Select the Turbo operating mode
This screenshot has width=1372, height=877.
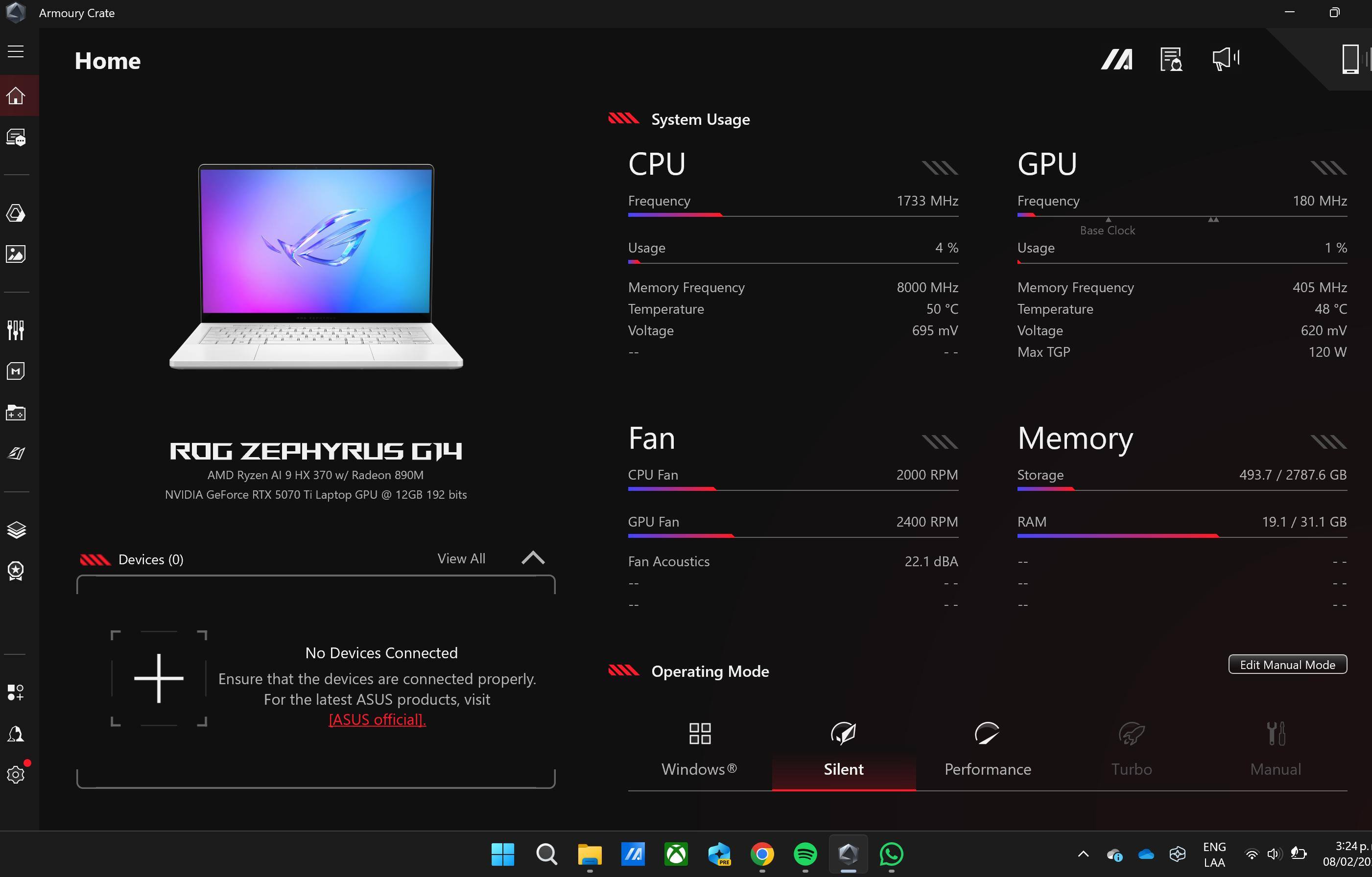click(x=1131, y=751)
